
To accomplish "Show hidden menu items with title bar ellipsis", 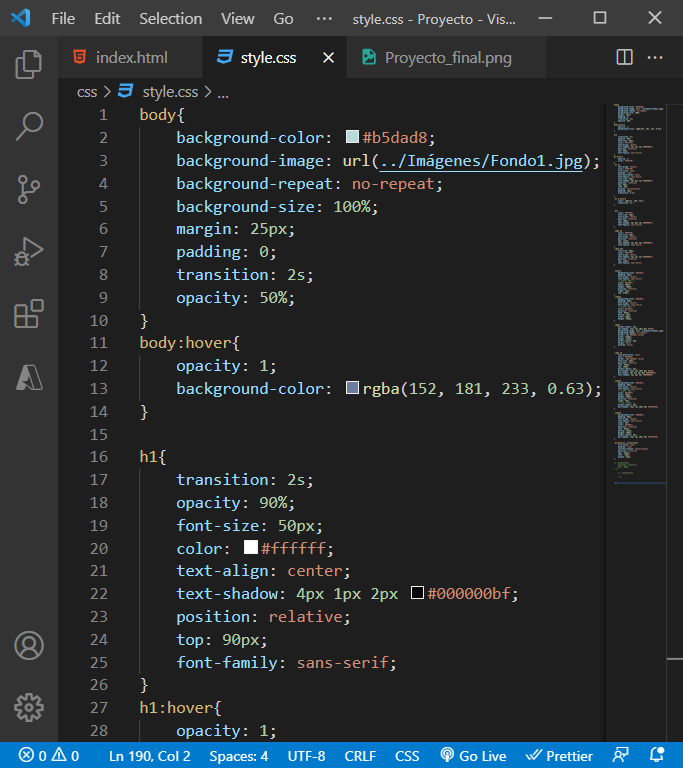I will 324,19.
